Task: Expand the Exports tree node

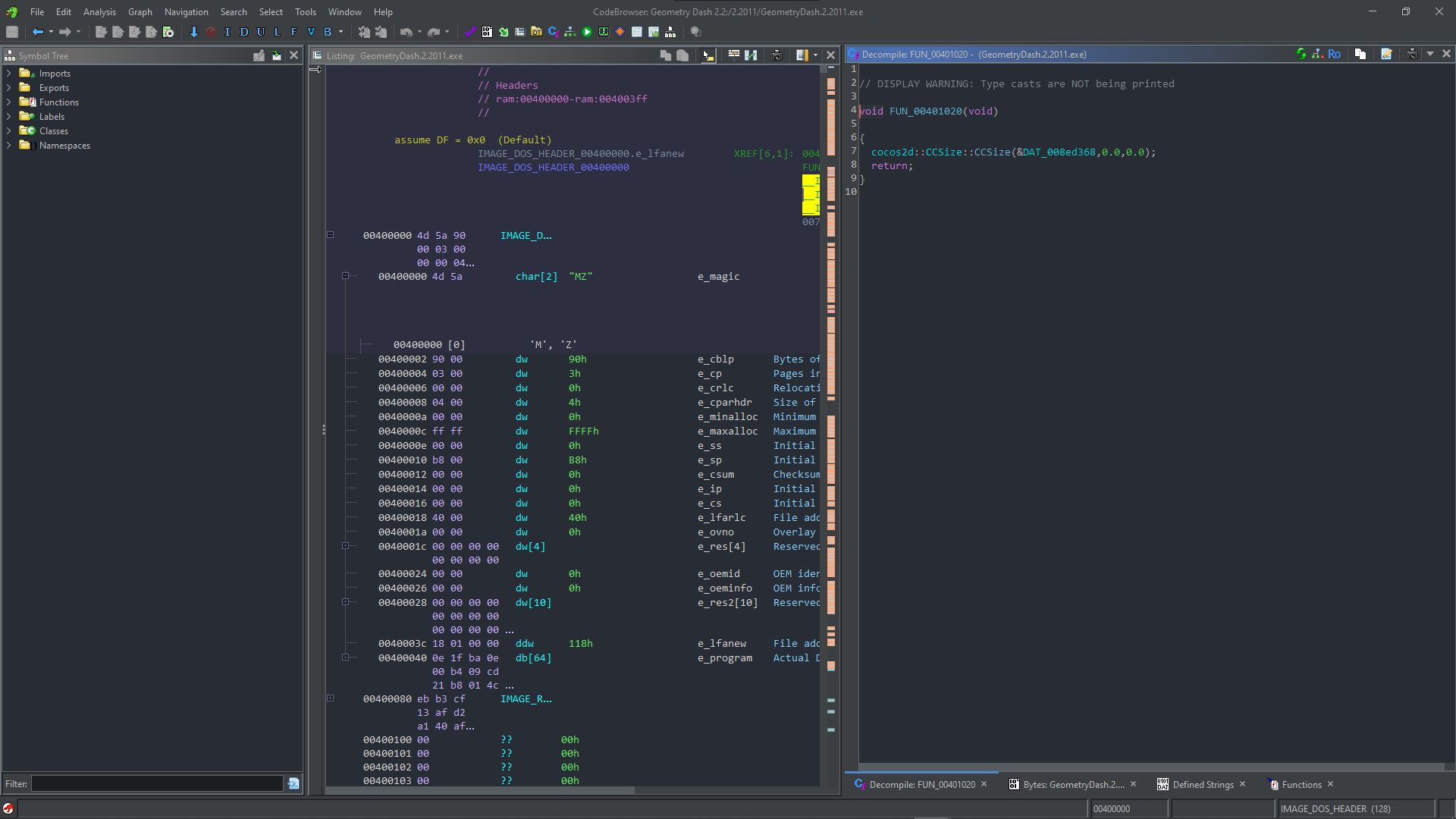Action: tap(9, 88)
